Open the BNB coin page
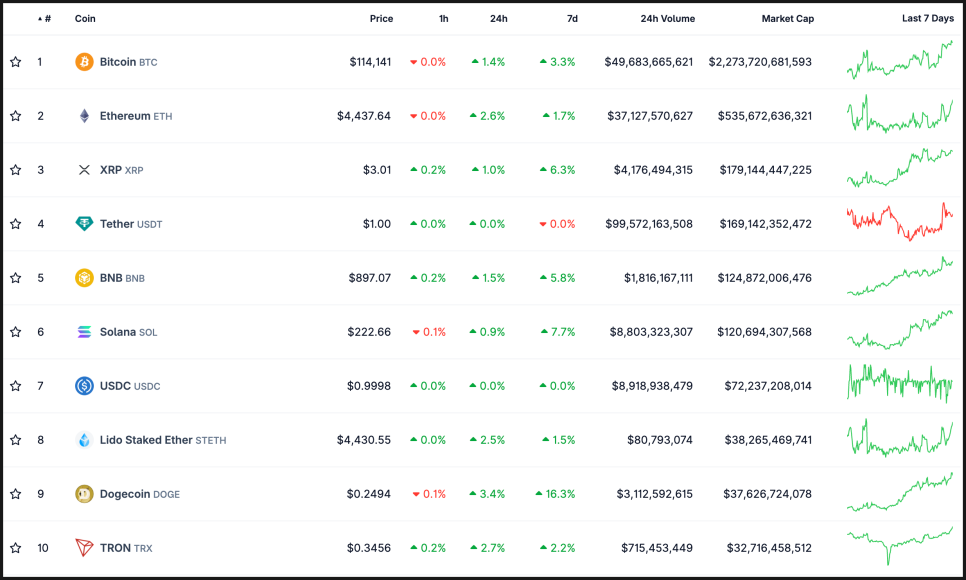The height and width of the screenshot is (580, 966). coord(122,278)
